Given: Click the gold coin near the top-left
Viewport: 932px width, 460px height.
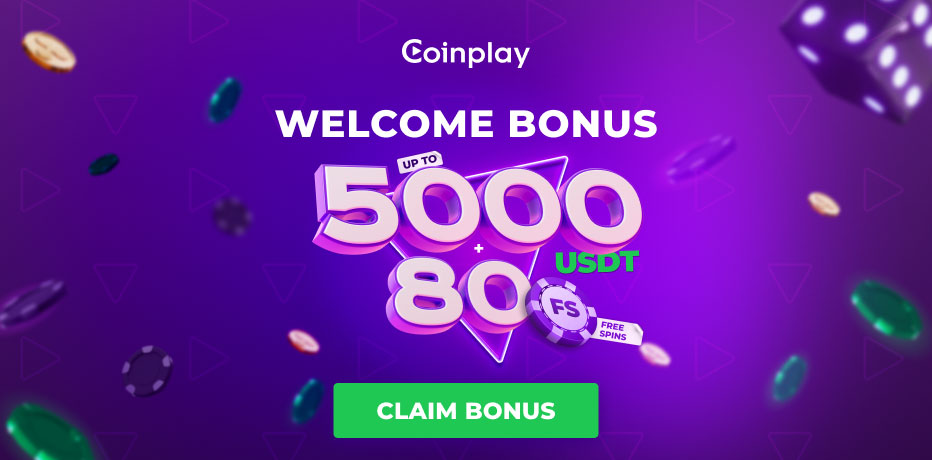Looking at the screenshot, I should 49,52.
